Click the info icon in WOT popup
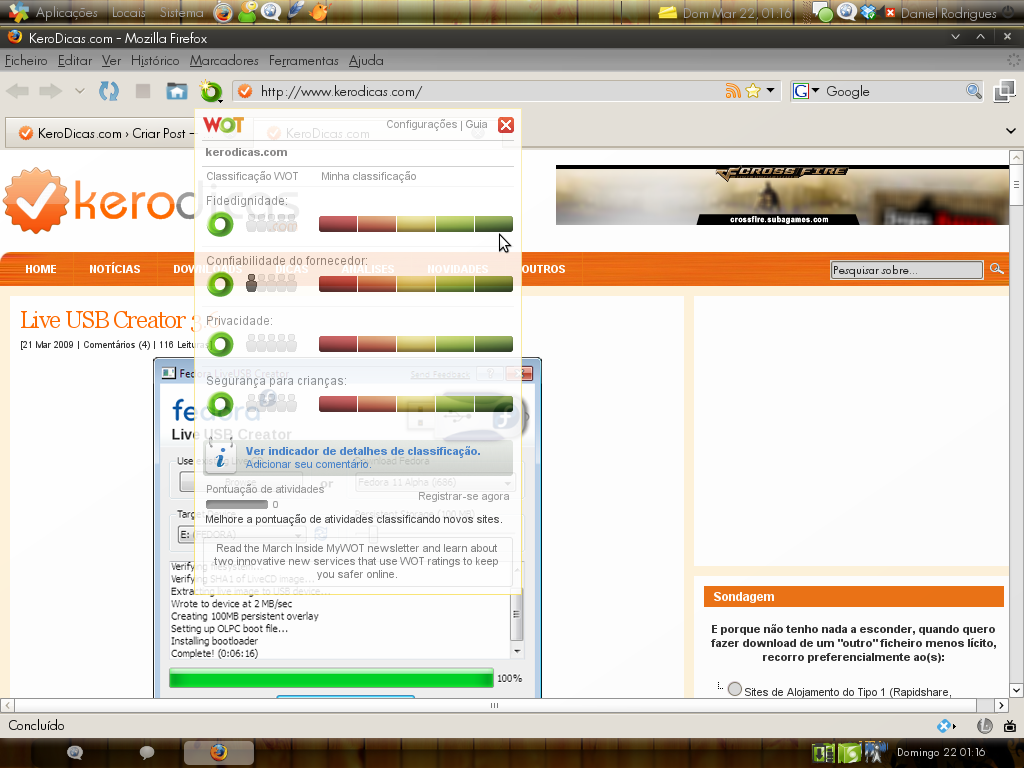This screenshot has height=768, width=1024. [x=221, y=455]
